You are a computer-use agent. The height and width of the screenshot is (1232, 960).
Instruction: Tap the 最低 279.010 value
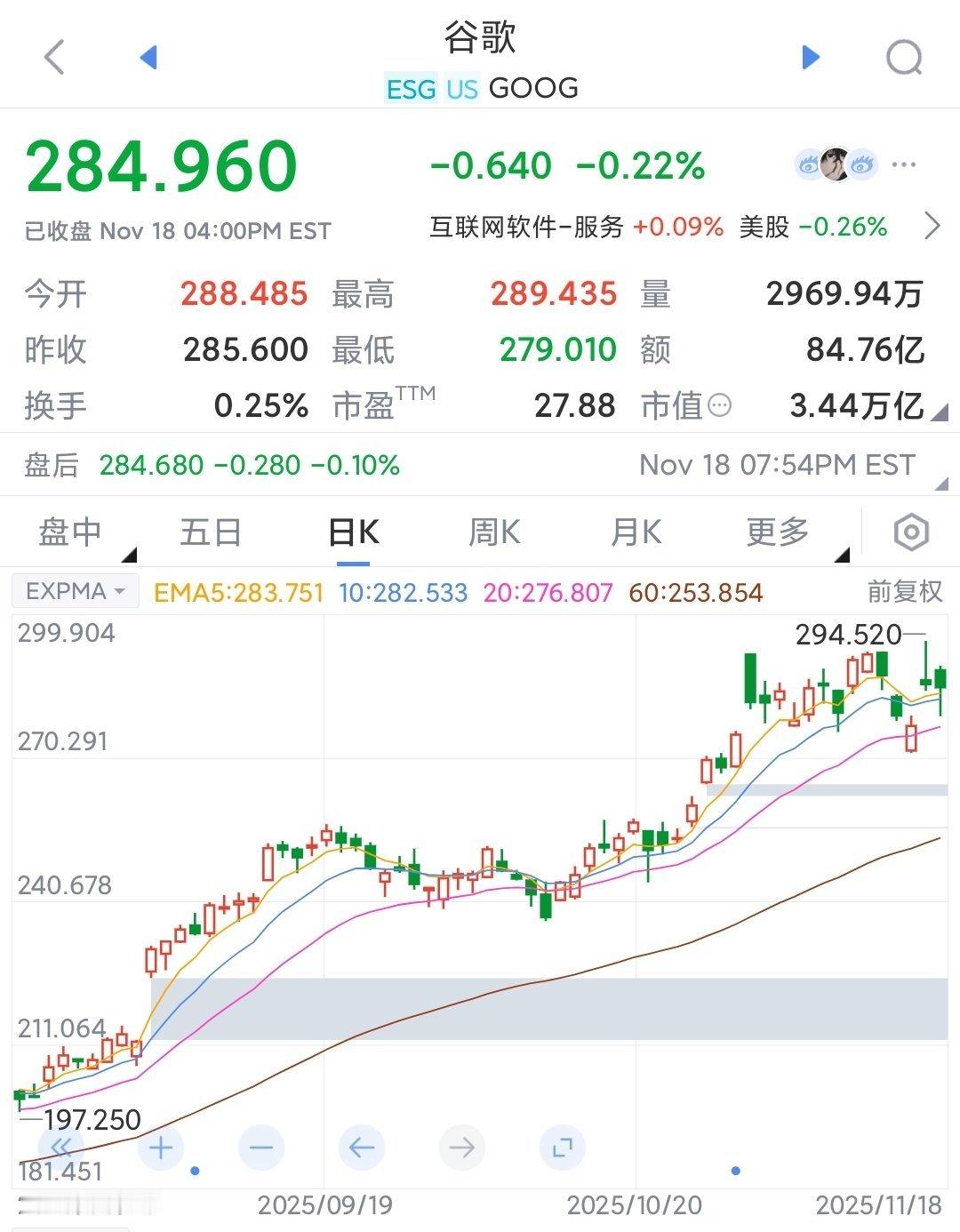point(558,350)
